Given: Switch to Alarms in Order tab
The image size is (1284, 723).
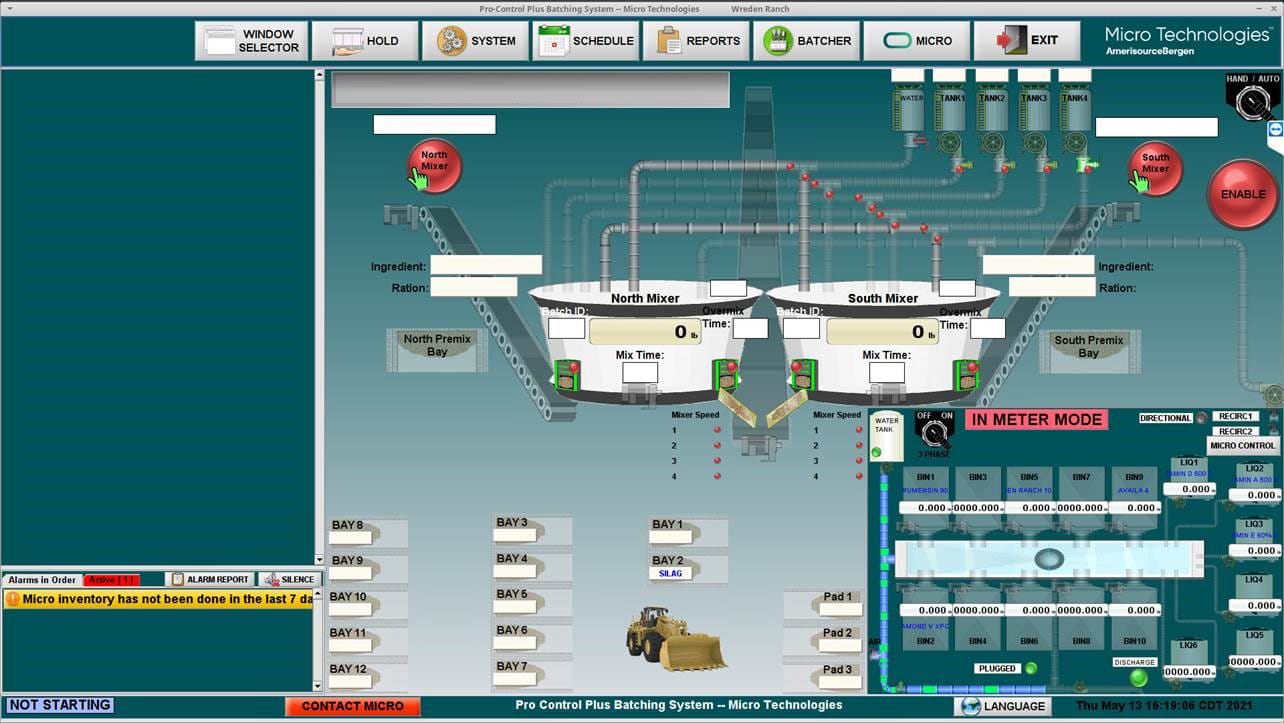Looking at the screenshot, I should [42, 580].
